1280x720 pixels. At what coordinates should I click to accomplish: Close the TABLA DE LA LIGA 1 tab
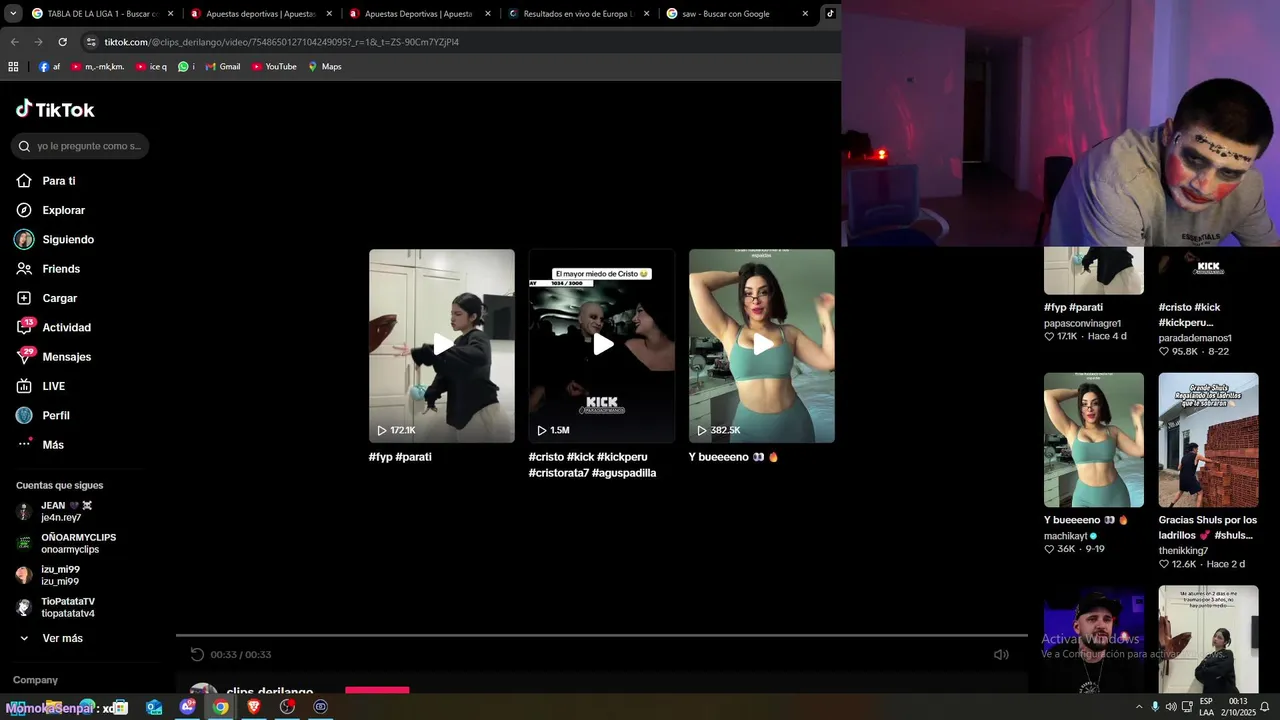point(170,14)
